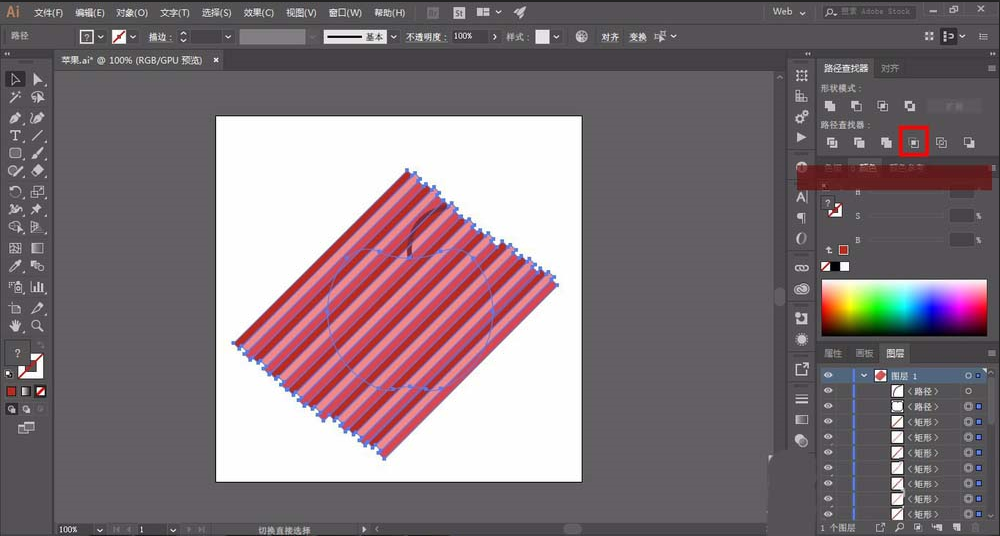The width and height of the screenshot is (1000, 536).
Task: Select the Scale tool
Action: click(38, 191)
